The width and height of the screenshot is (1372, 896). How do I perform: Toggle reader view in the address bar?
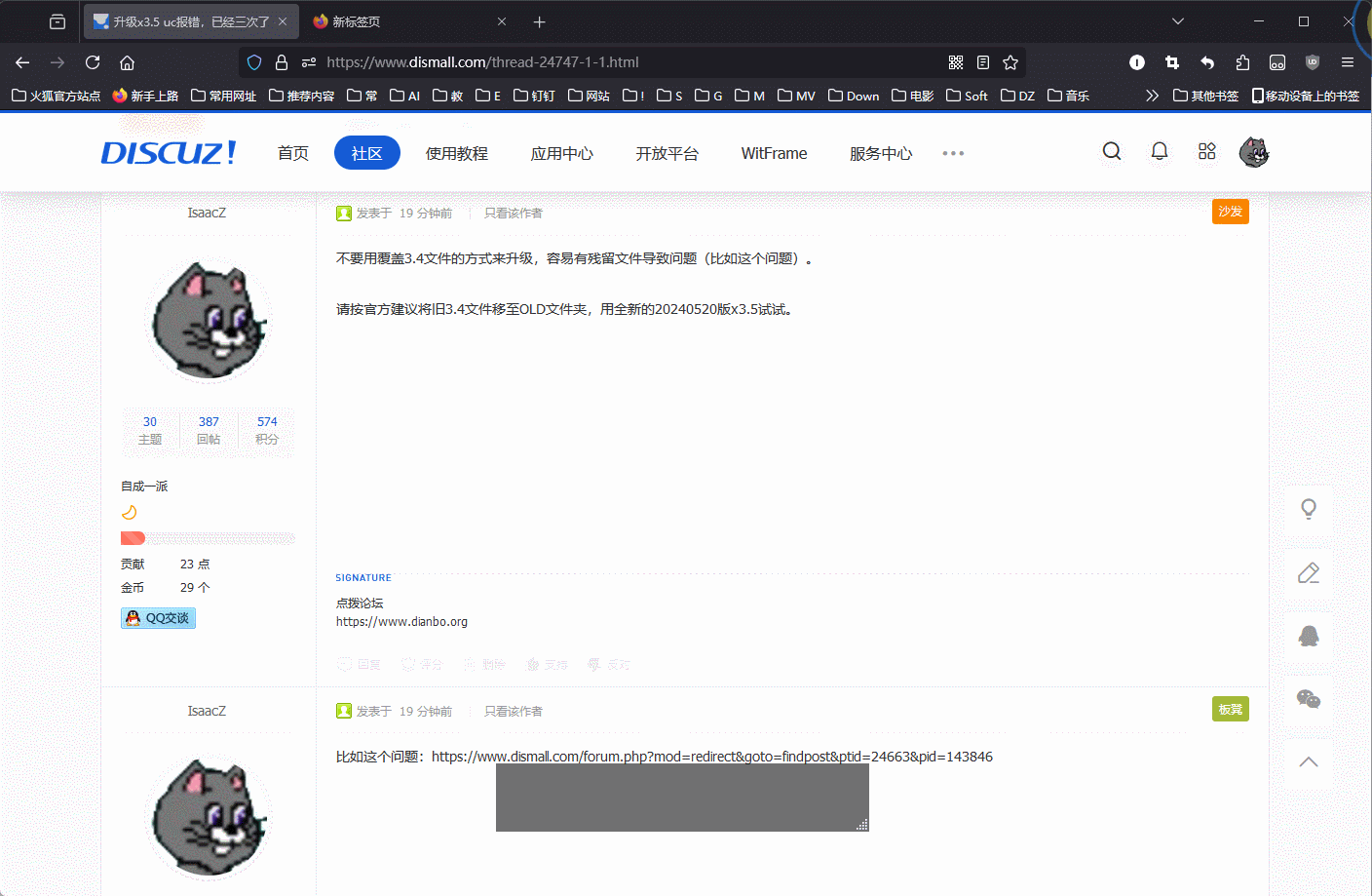click(x=983, y=61)
